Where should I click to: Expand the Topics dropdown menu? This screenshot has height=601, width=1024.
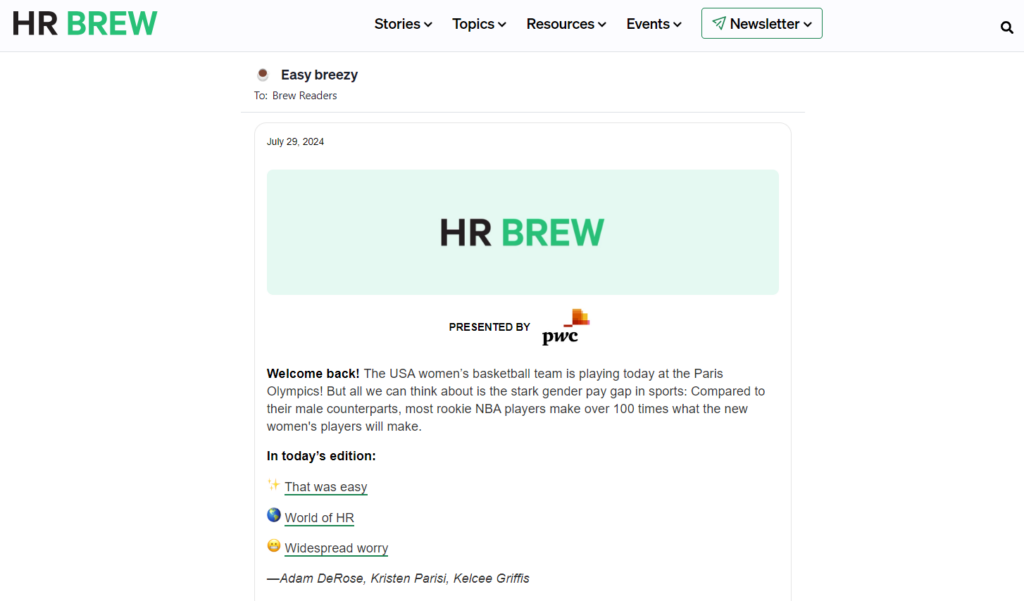479,24
